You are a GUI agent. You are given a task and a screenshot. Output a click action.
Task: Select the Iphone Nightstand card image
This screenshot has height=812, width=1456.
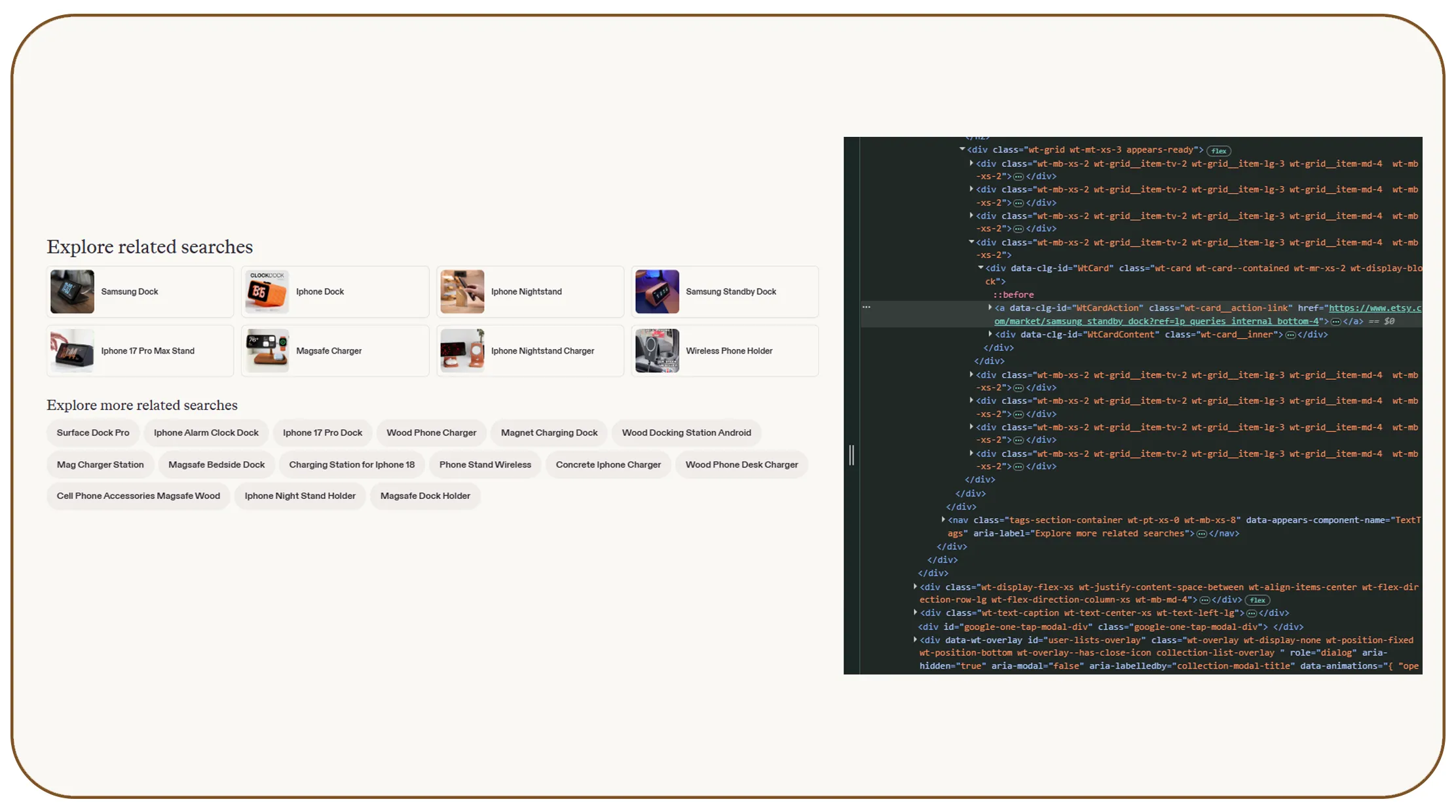(462, 291)
